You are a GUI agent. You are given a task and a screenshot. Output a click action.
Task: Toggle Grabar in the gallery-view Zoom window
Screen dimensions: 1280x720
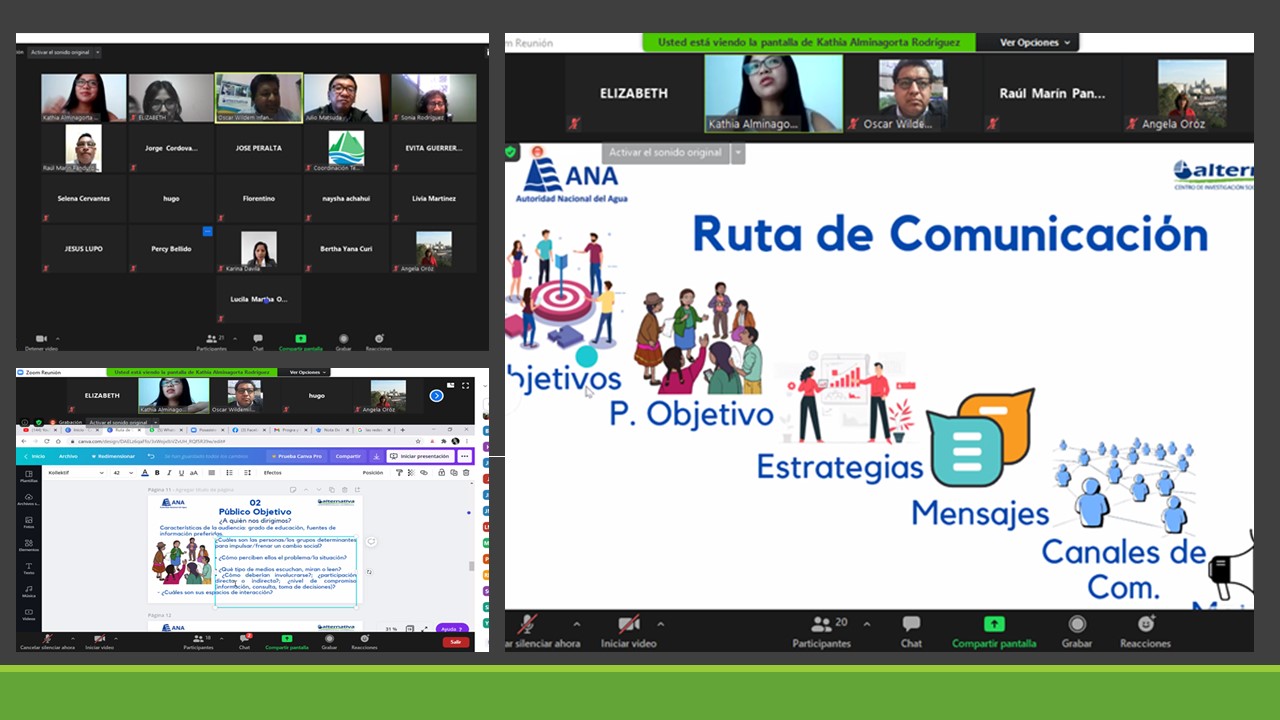point(343,343)
